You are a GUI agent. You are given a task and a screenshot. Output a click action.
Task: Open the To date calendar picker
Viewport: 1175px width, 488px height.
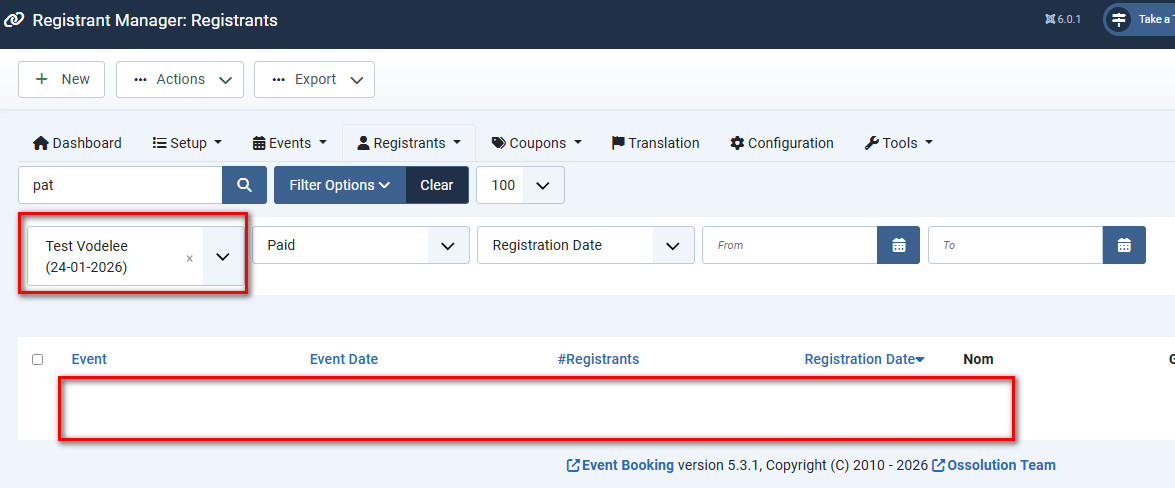1124,245
